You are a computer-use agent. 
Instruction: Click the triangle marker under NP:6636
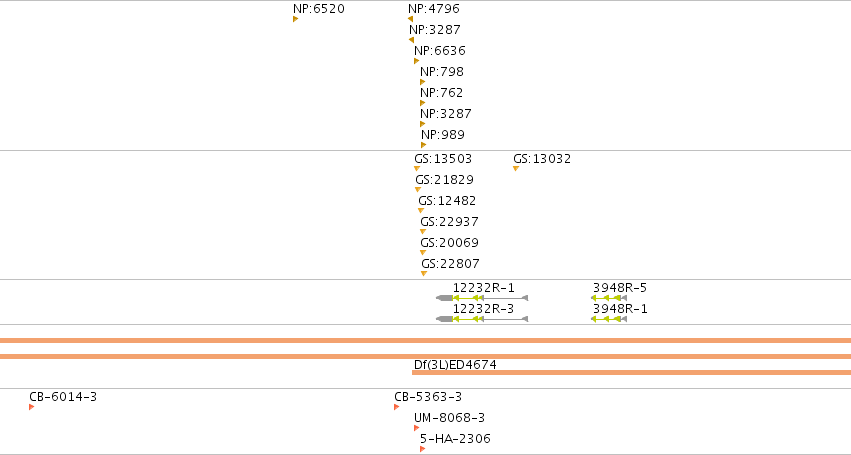pyautogui.click(x=416, y=61)
